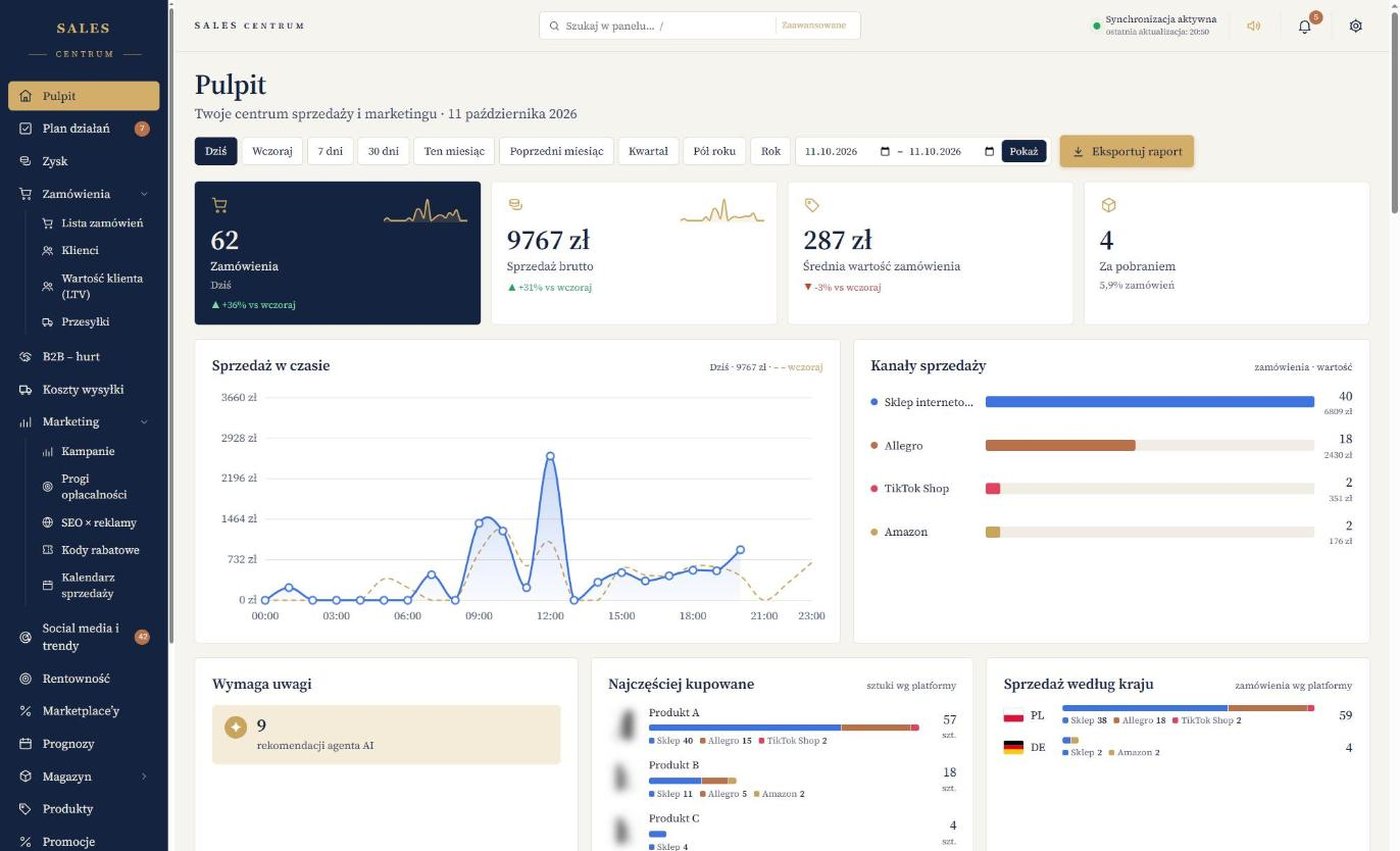Select the 7 dni period filter
The width and height of the screenshot is (1400, 851).
[x=330, y=151]
